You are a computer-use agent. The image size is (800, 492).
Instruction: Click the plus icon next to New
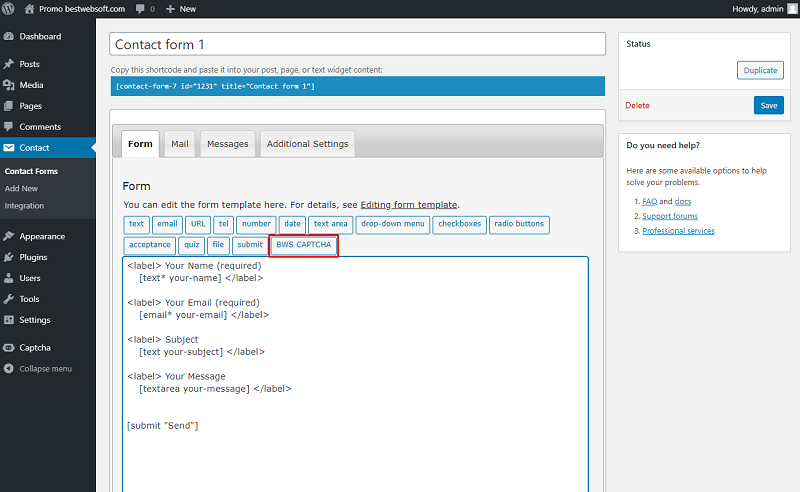click(x=170, y=9)
